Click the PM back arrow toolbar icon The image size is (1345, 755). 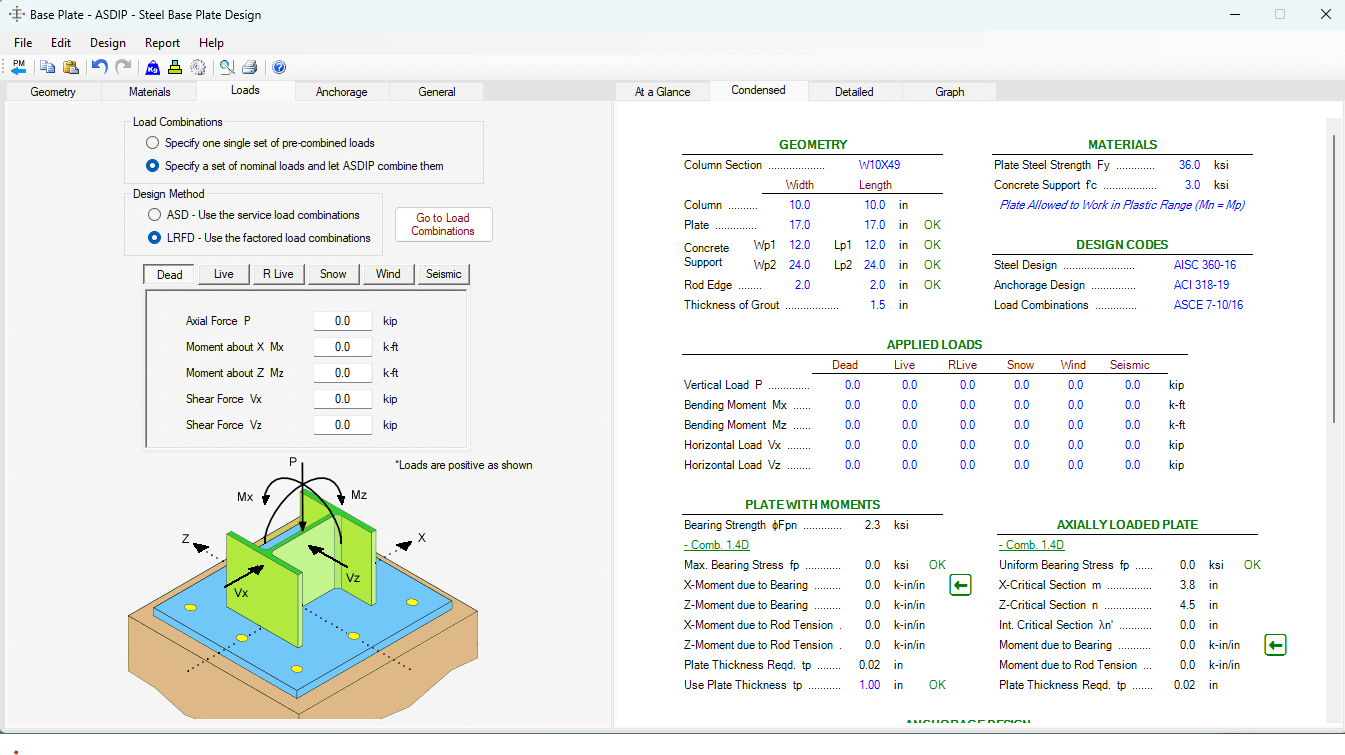pyautogui.click(x=19, y=67)
